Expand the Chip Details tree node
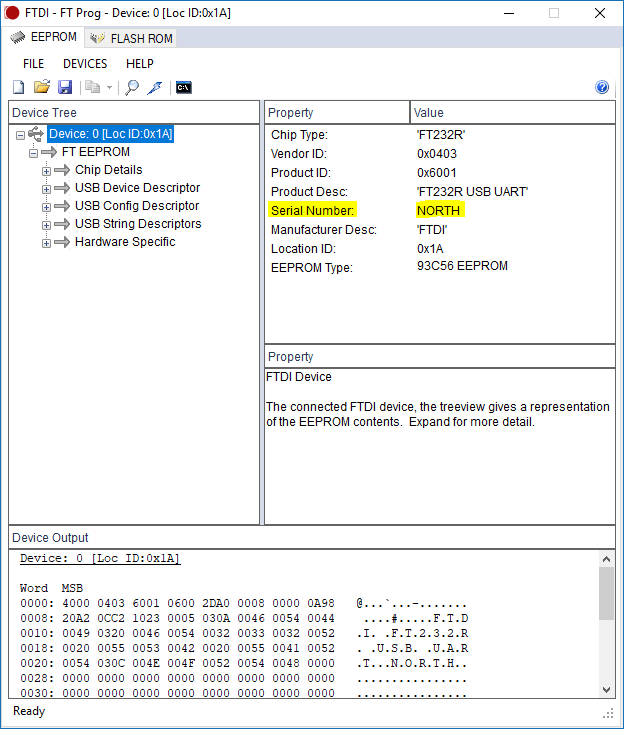This screenshot has width=624, height=729. coord(46,171)
